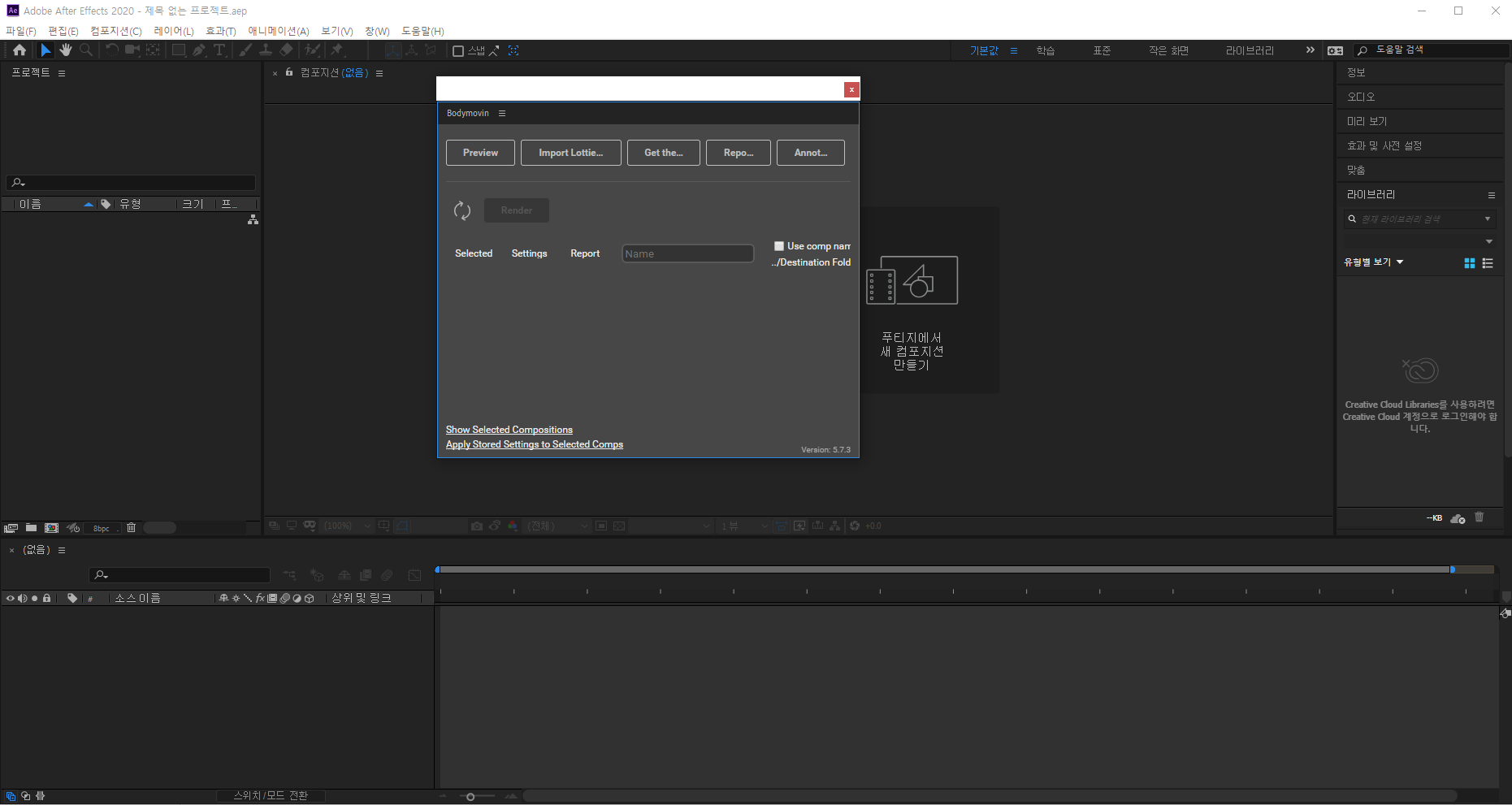
Task: Open the library search scope dropdown arrow
Action: coord(1488,219)
